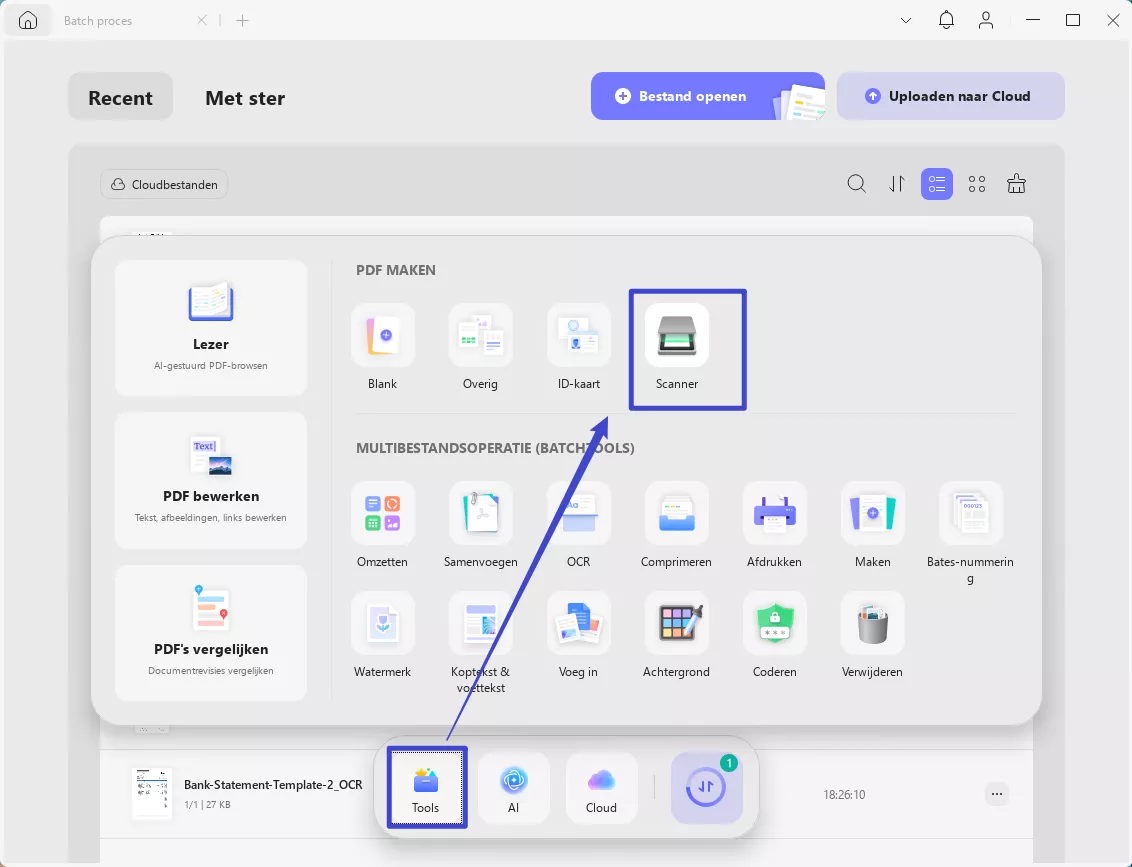Open the notification bell panel
This screenshot has height=867, width=1132.
[945, 20]
